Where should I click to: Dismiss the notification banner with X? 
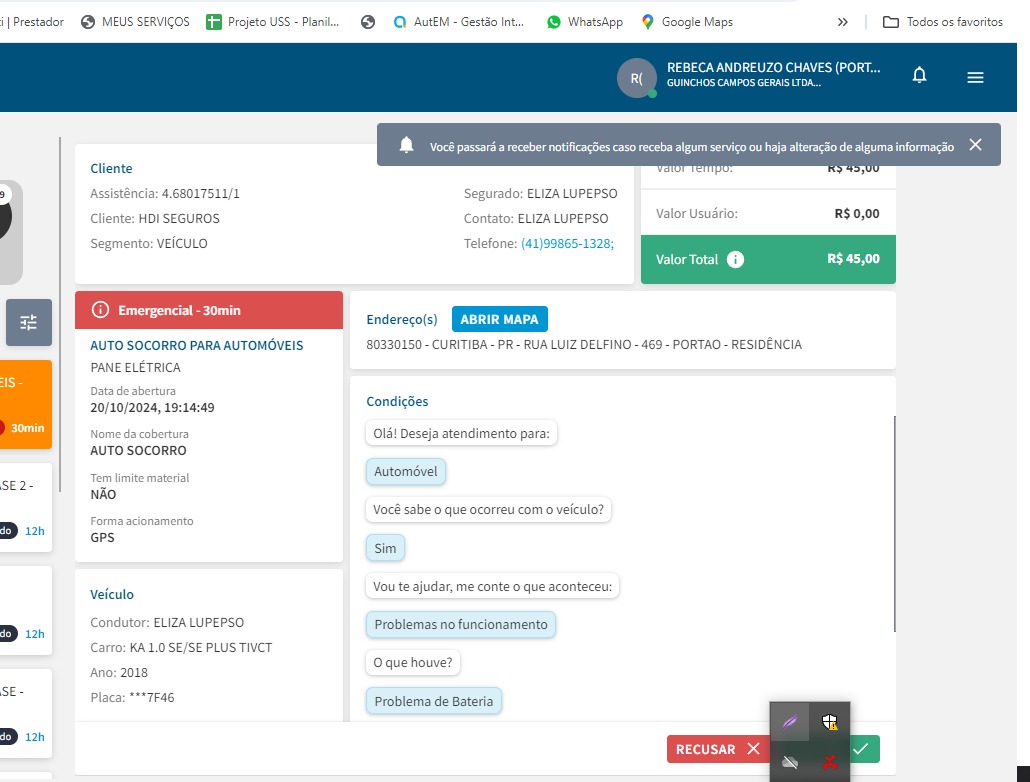tap(975, 145)
